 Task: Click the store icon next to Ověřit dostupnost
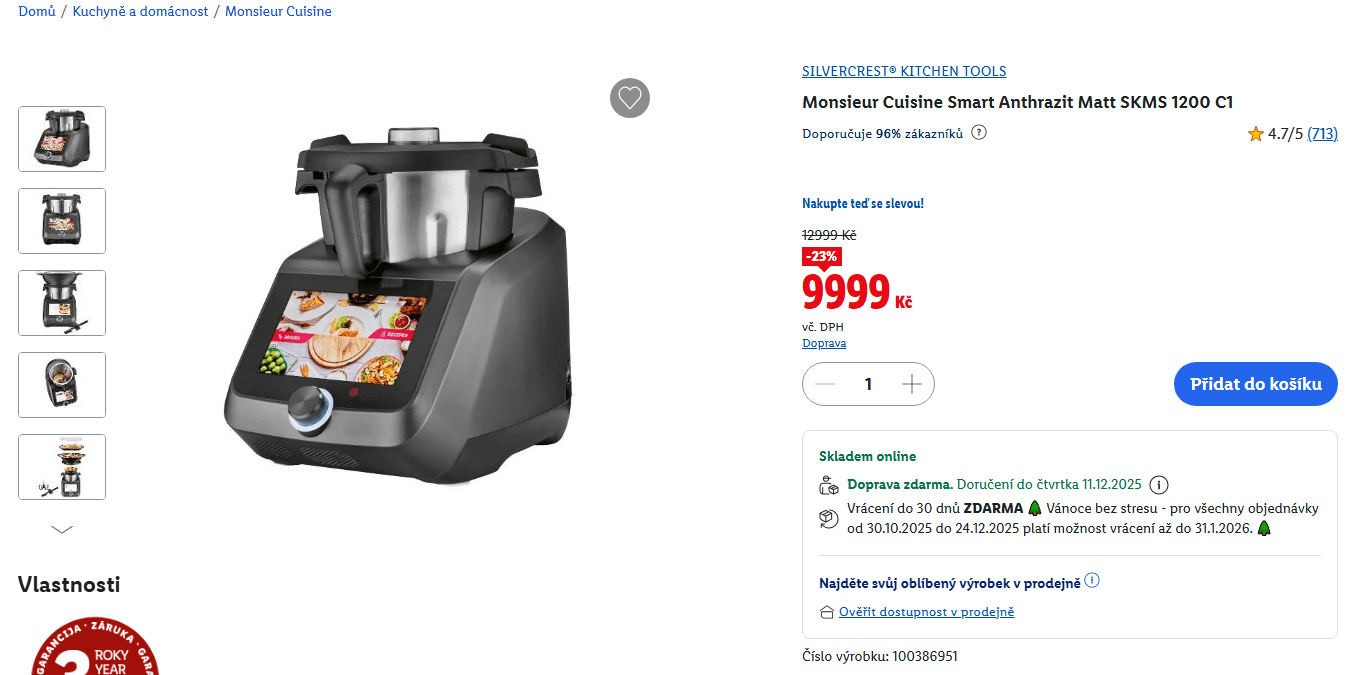pyautogui.click(x=828, y=611)
